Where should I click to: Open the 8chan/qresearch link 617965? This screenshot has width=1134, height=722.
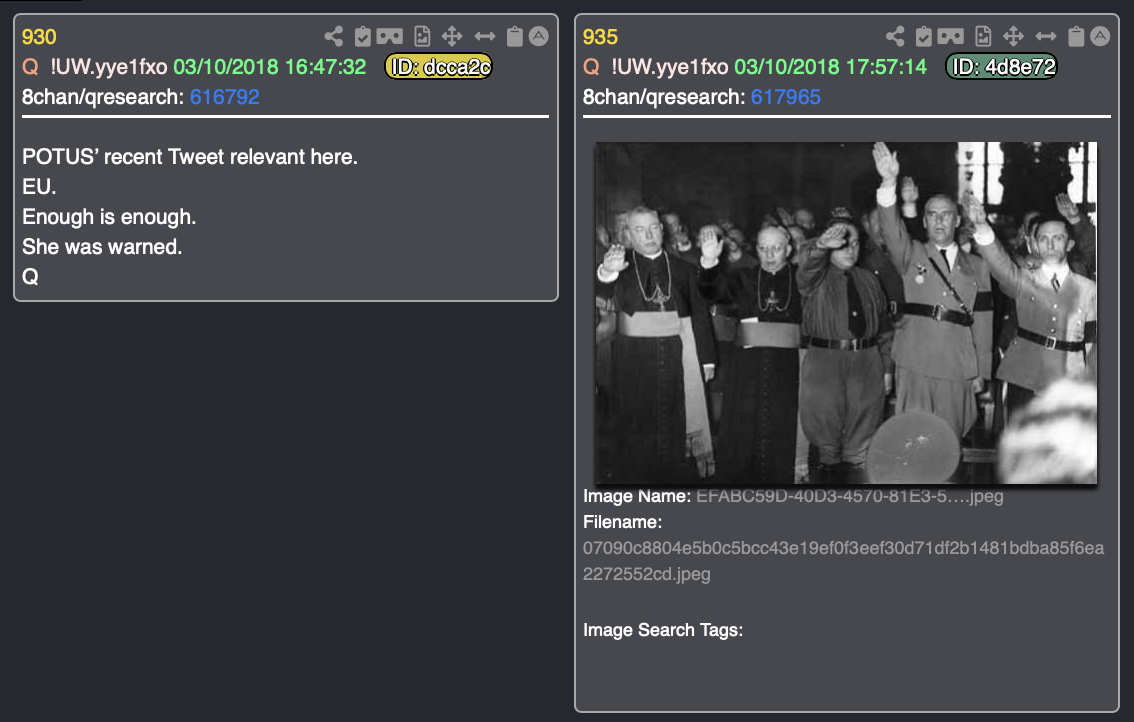pos(785,97)
